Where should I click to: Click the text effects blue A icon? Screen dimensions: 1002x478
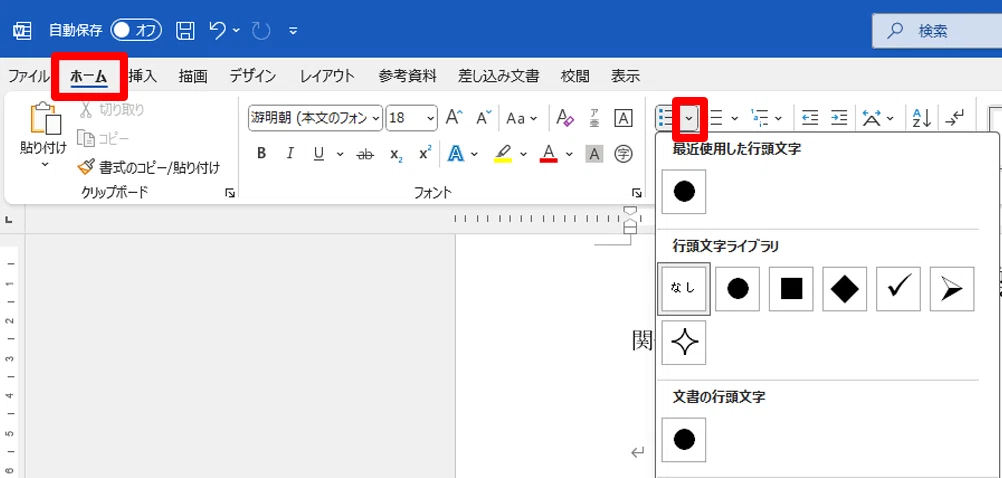tap(456, 153)
